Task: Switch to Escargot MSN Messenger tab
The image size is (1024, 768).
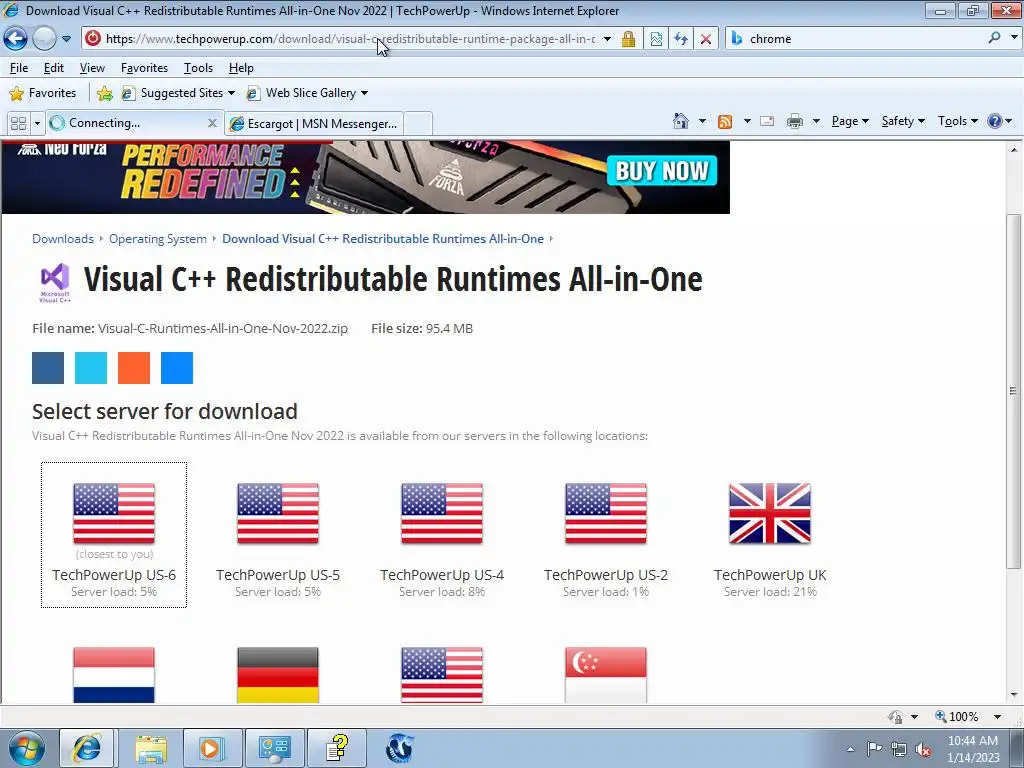Action: point(314,123)
